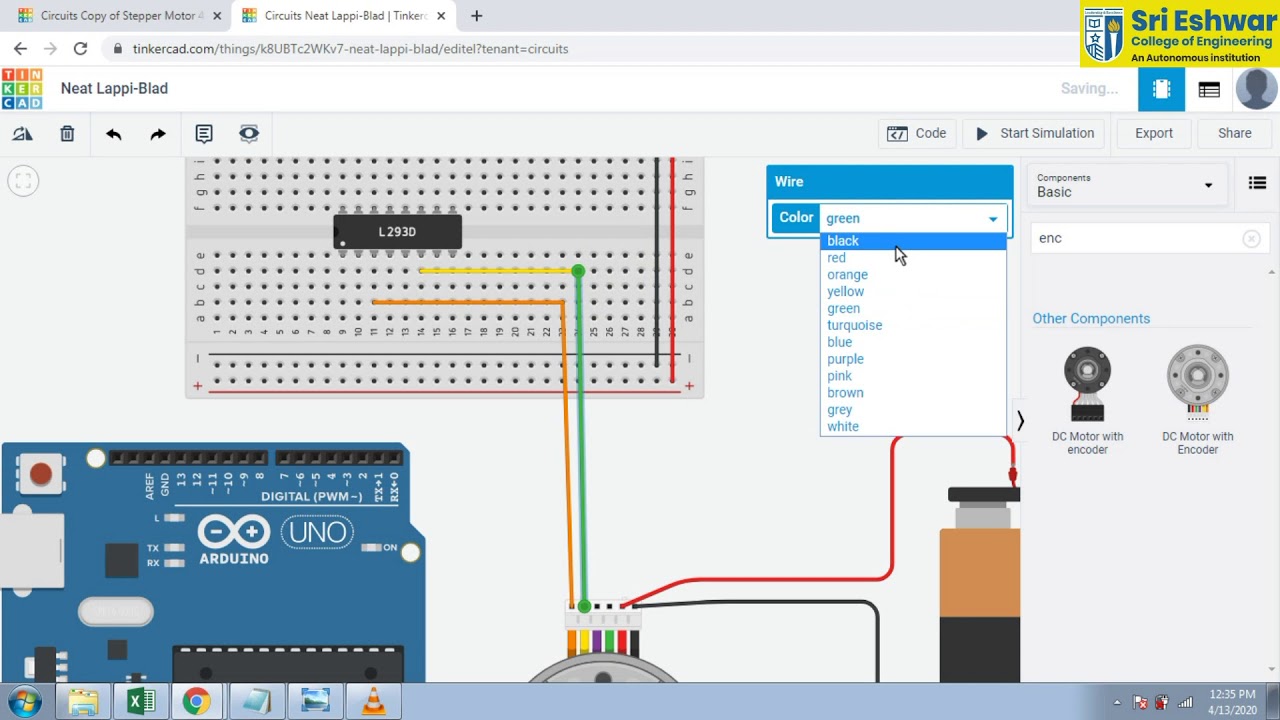Redo action with the forward arrow icon
Viewport: 1280px width, 720px height.
158,133
